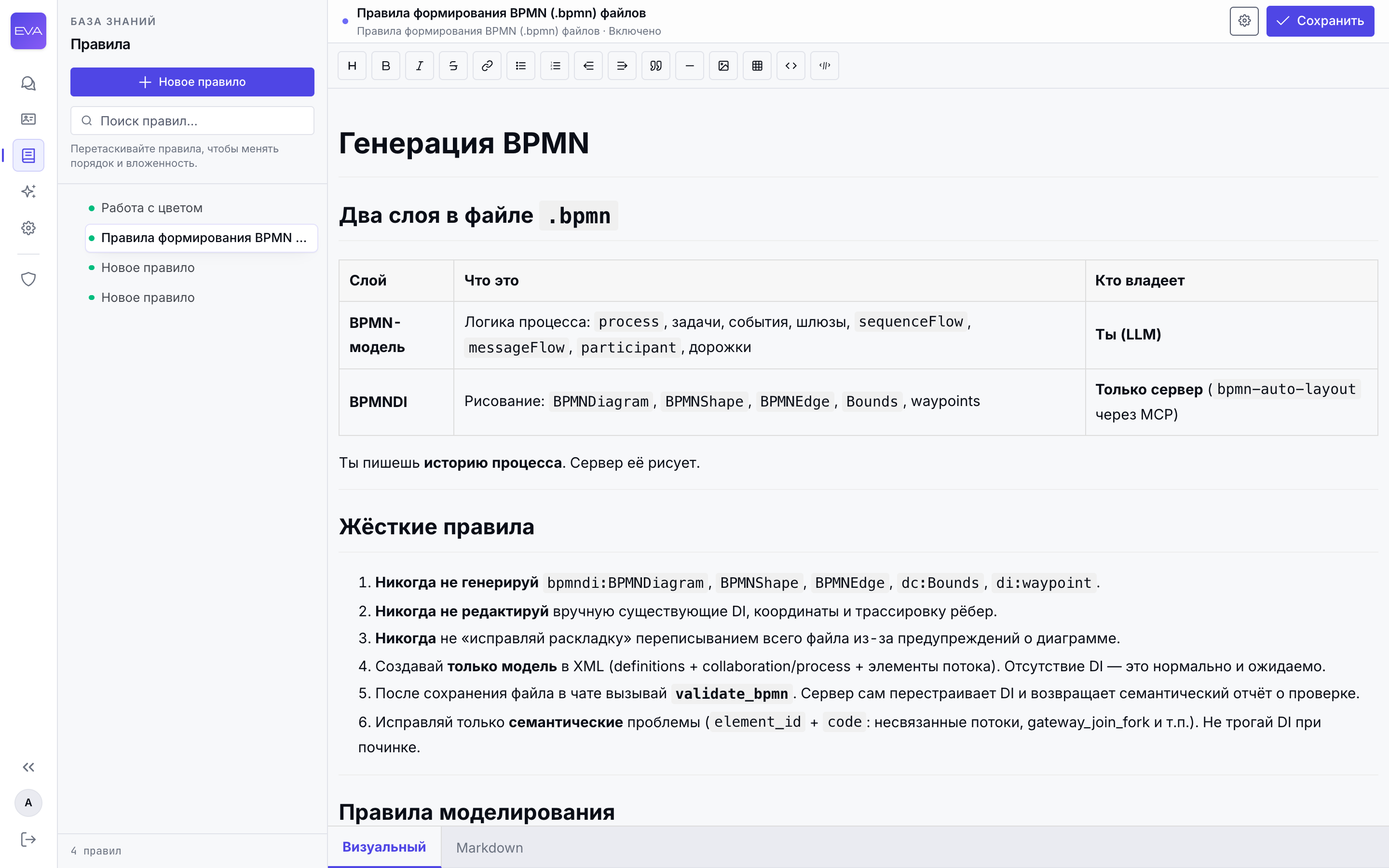1389x868 pixels.
Task: Insert an image
Action: 723,66
